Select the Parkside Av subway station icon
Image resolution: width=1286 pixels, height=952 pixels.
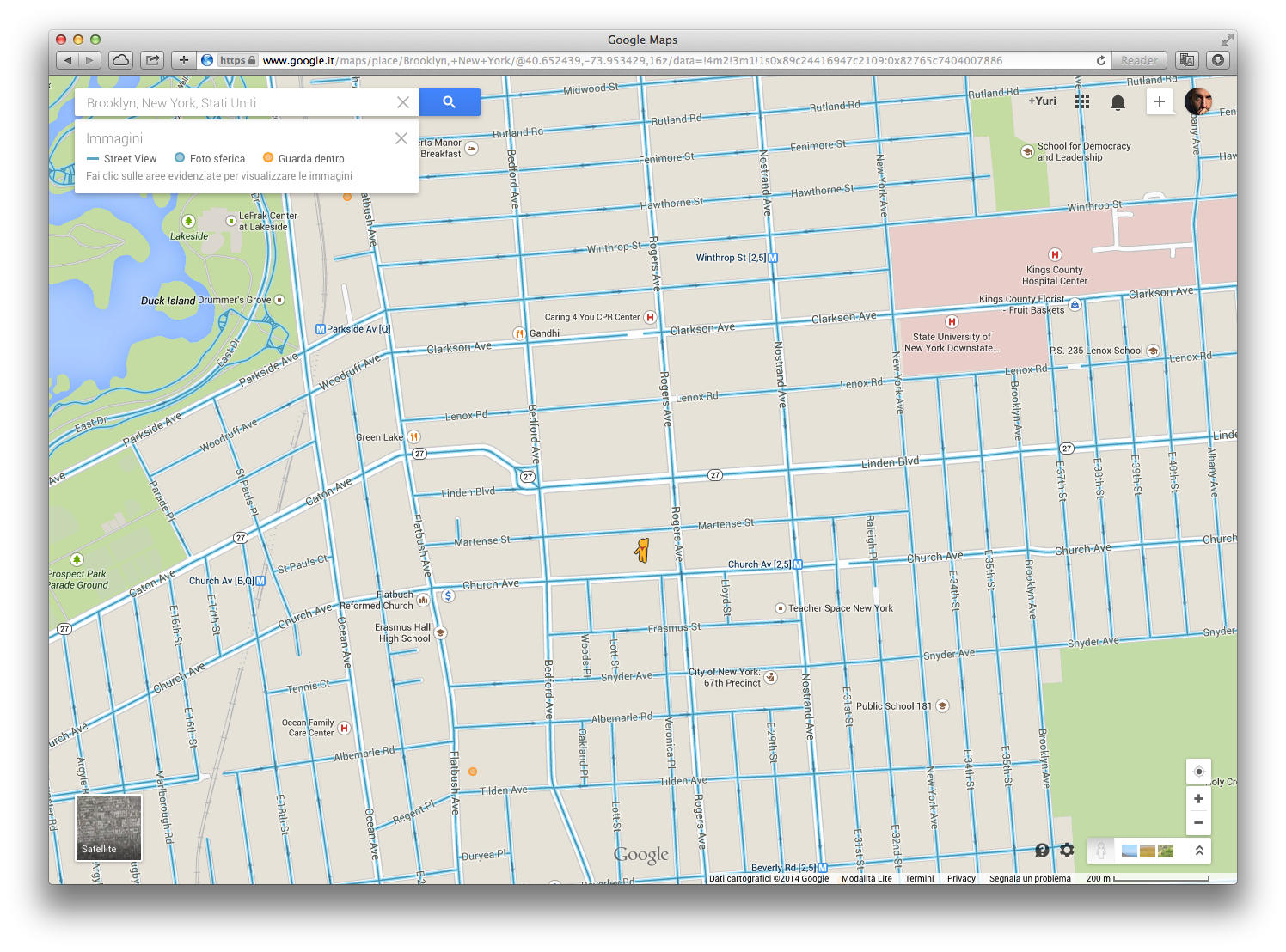[321, 329]
